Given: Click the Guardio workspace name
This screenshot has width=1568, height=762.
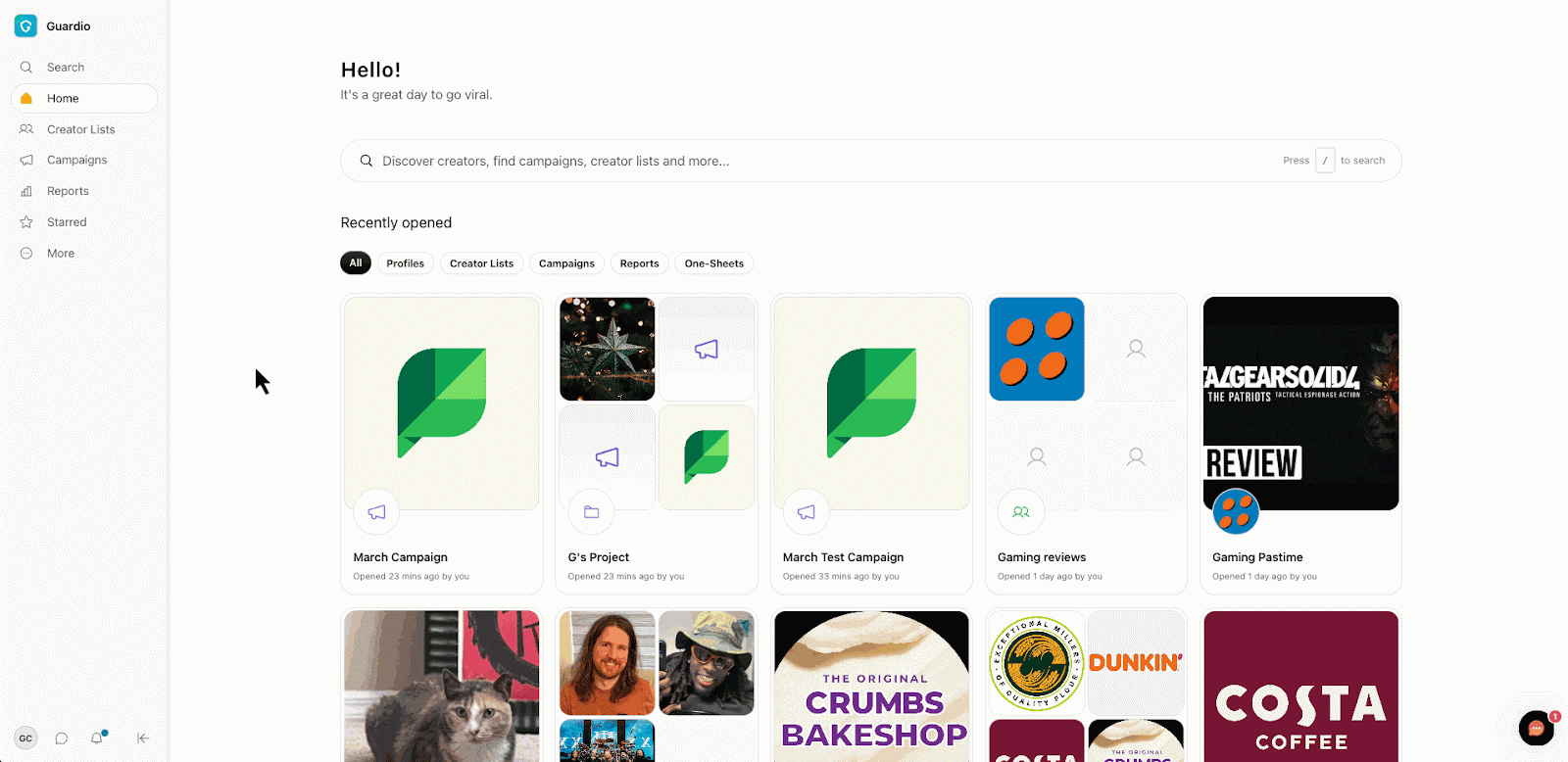Looking at the screenshot, I should tap(69, 26).
